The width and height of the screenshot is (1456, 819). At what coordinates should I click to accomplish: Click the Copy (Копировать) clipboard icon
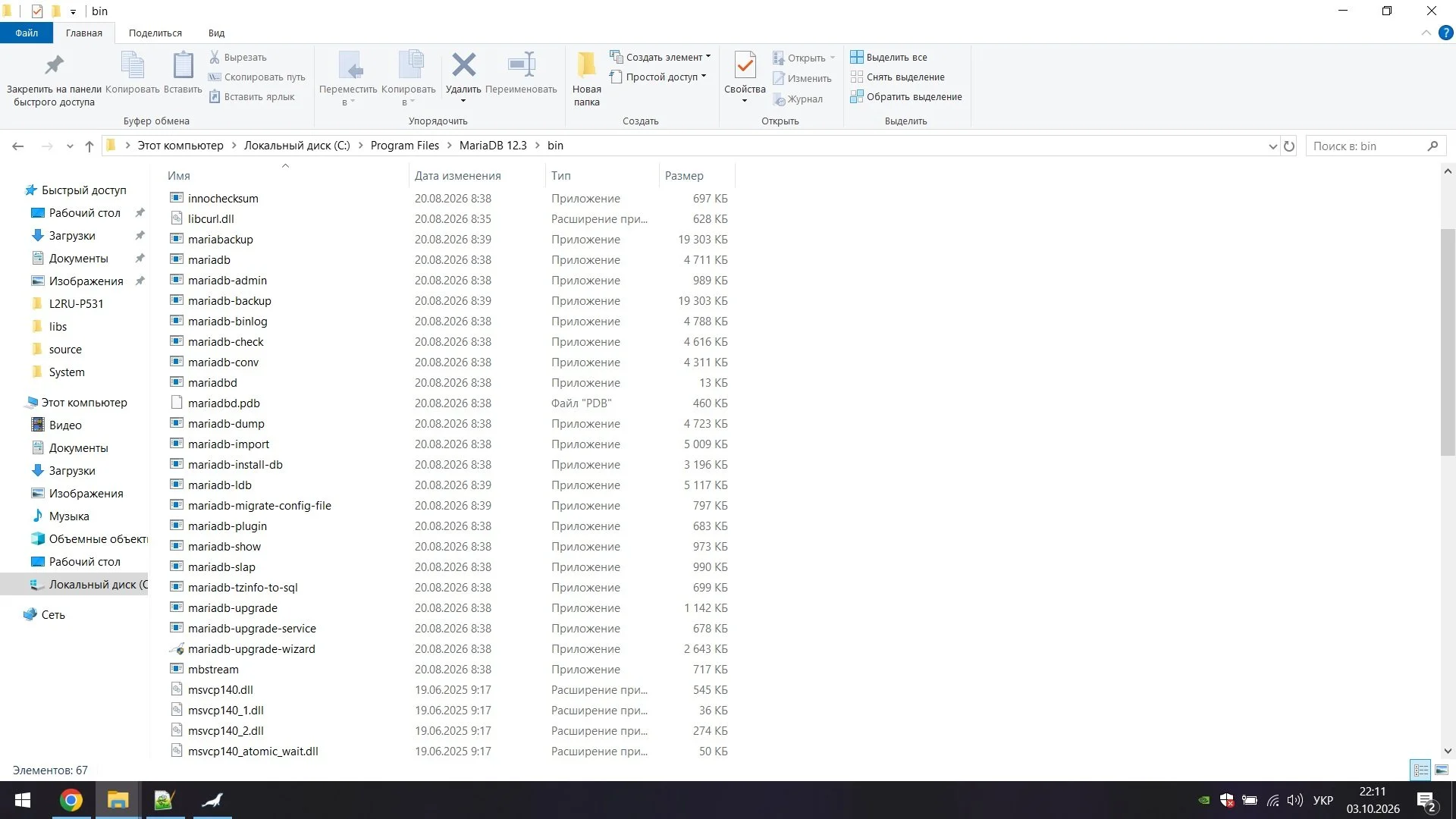pyautogui.click(x=133, y=66)
